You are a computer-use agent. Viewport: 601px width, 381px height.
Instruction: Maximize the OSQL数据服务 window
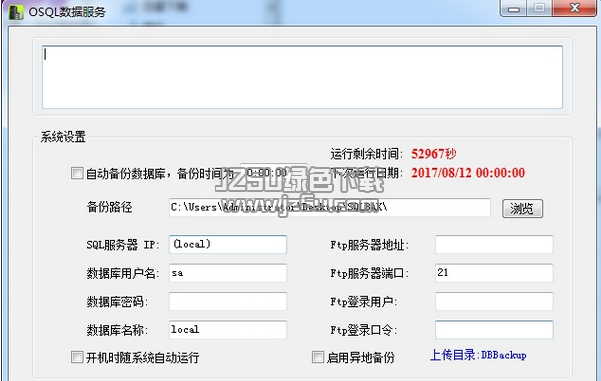[539, 8]
